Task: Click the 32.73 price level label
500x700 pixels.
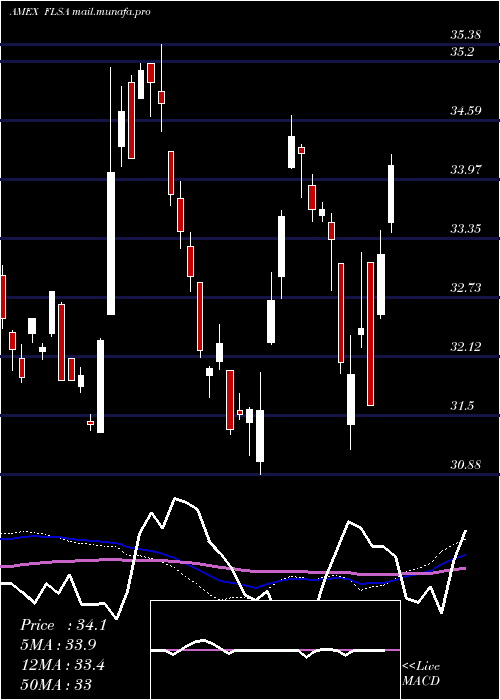Action: pyautogui.click(x=466, y=288)
